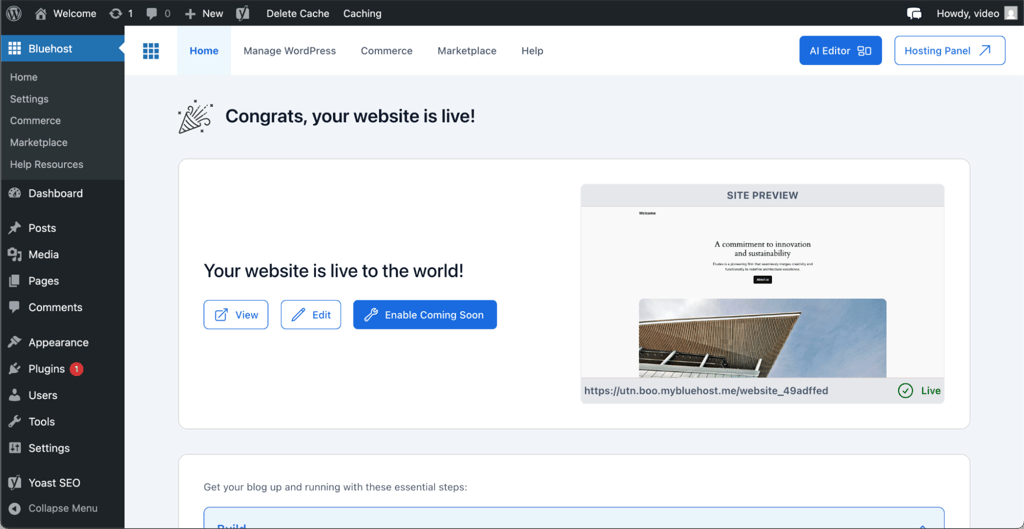Screen dimensions: 1024x529
Task: Click the site URL utn.boo.mybluehost.me
Action: 706,391
